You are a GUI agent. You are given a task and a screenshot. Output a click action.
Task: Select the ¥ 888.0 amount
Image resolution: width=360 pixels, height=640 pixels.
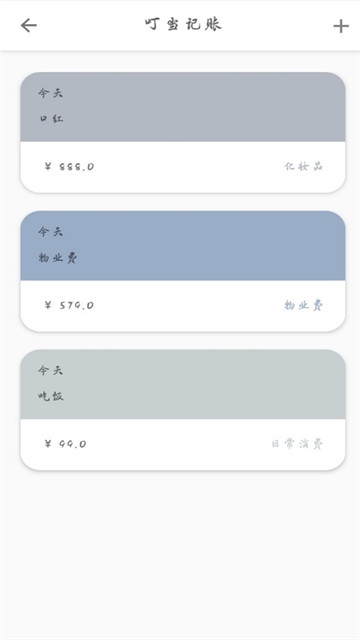coord(69,167)
